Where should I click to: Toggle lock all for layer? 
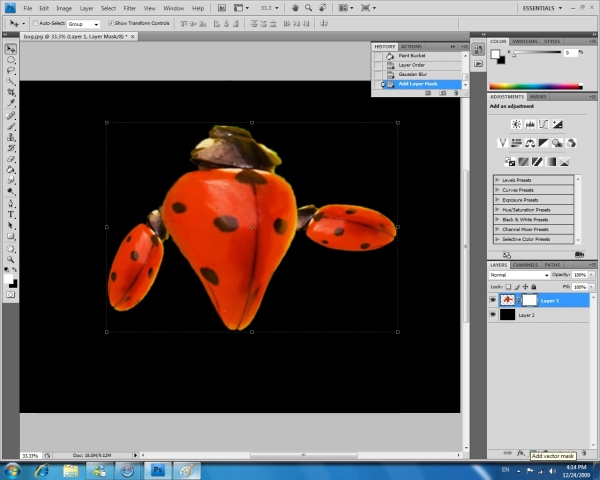534,287
